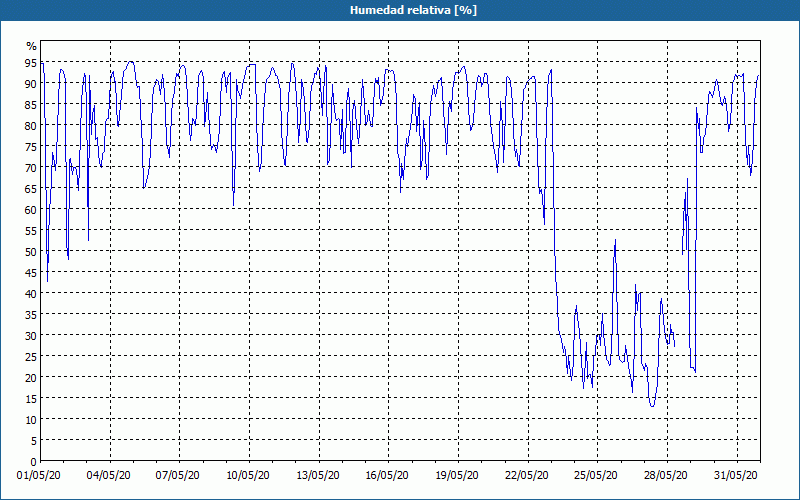Click the 'Humedad relativa [%]' chart title

point(413,10)
